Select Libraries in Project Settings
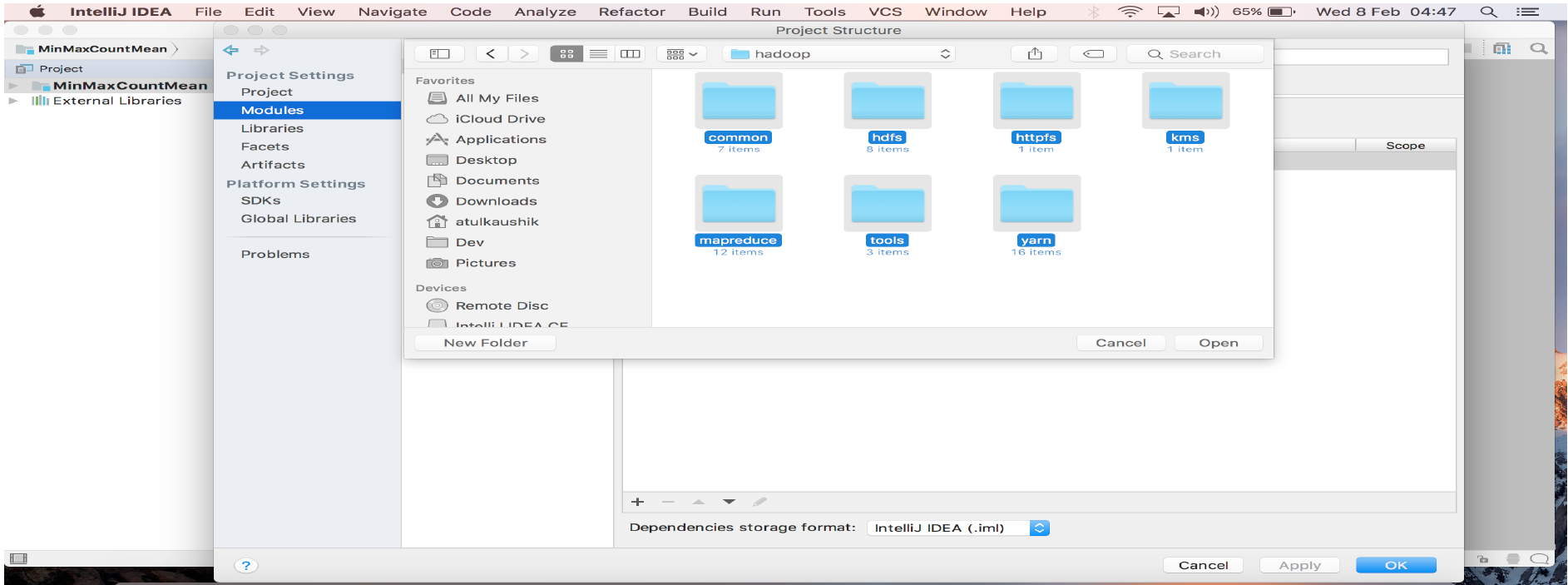The height and width of the screenshot is (585, 1568). pyautogui.click(x=272, y=129)
